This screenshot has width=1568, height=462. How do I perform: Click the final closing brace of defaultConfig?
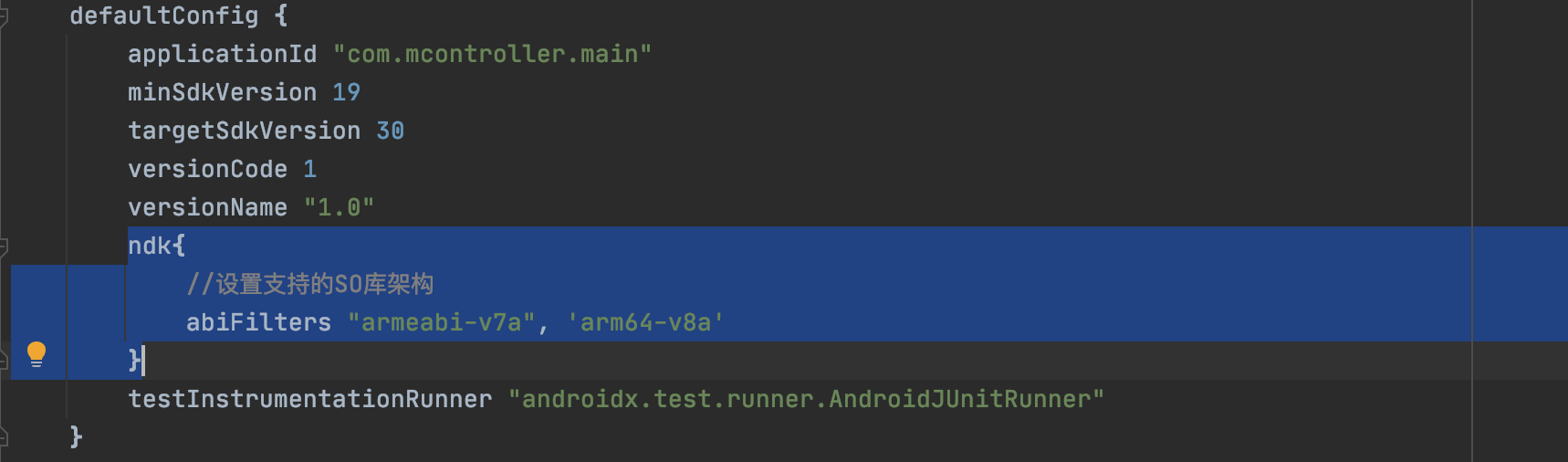[x=77, y=437]
